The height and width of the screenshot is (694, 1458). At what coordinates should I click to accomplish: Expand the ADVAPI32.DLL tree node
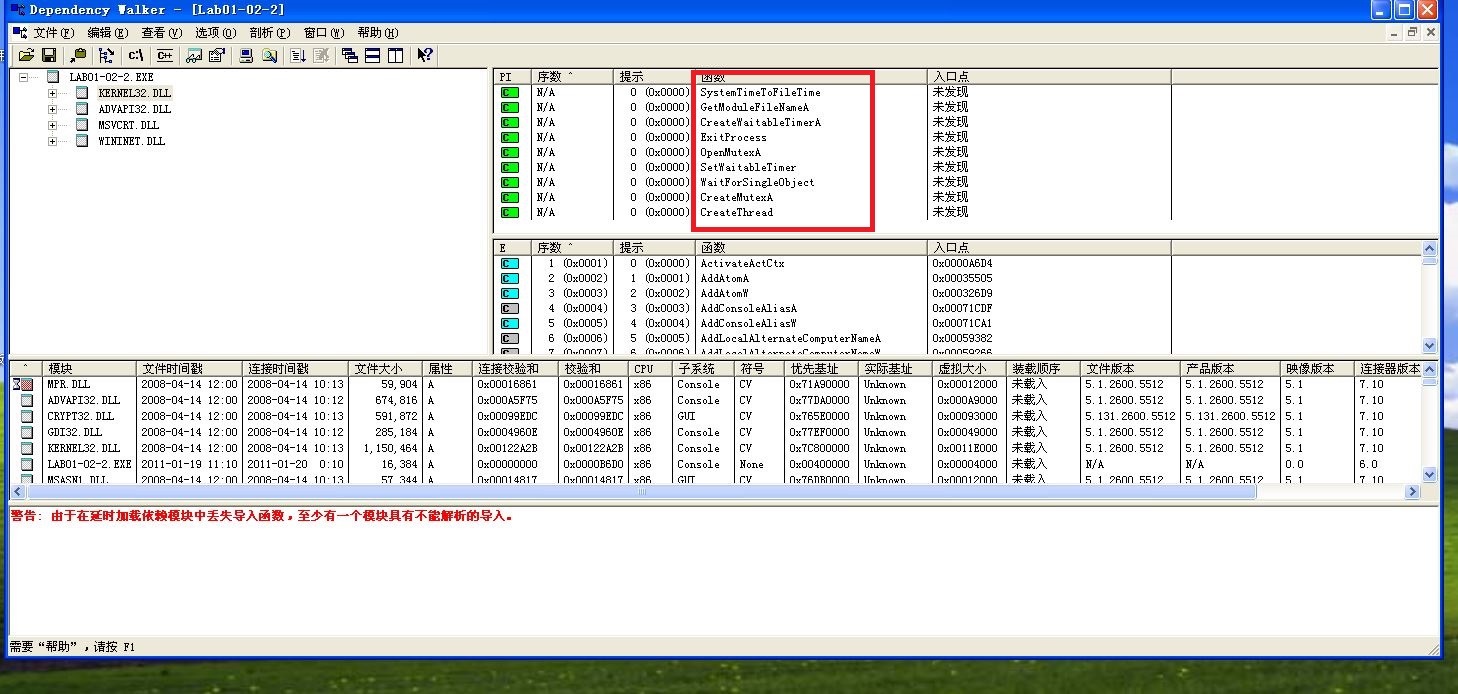pyautogui.click(x=53, y=109)
